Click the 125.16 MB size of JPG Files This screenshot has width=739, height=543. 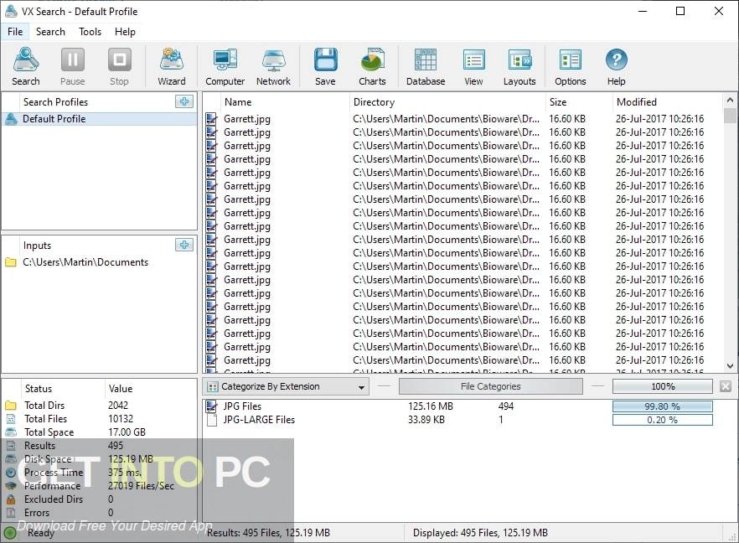click(x=431, y=406)
